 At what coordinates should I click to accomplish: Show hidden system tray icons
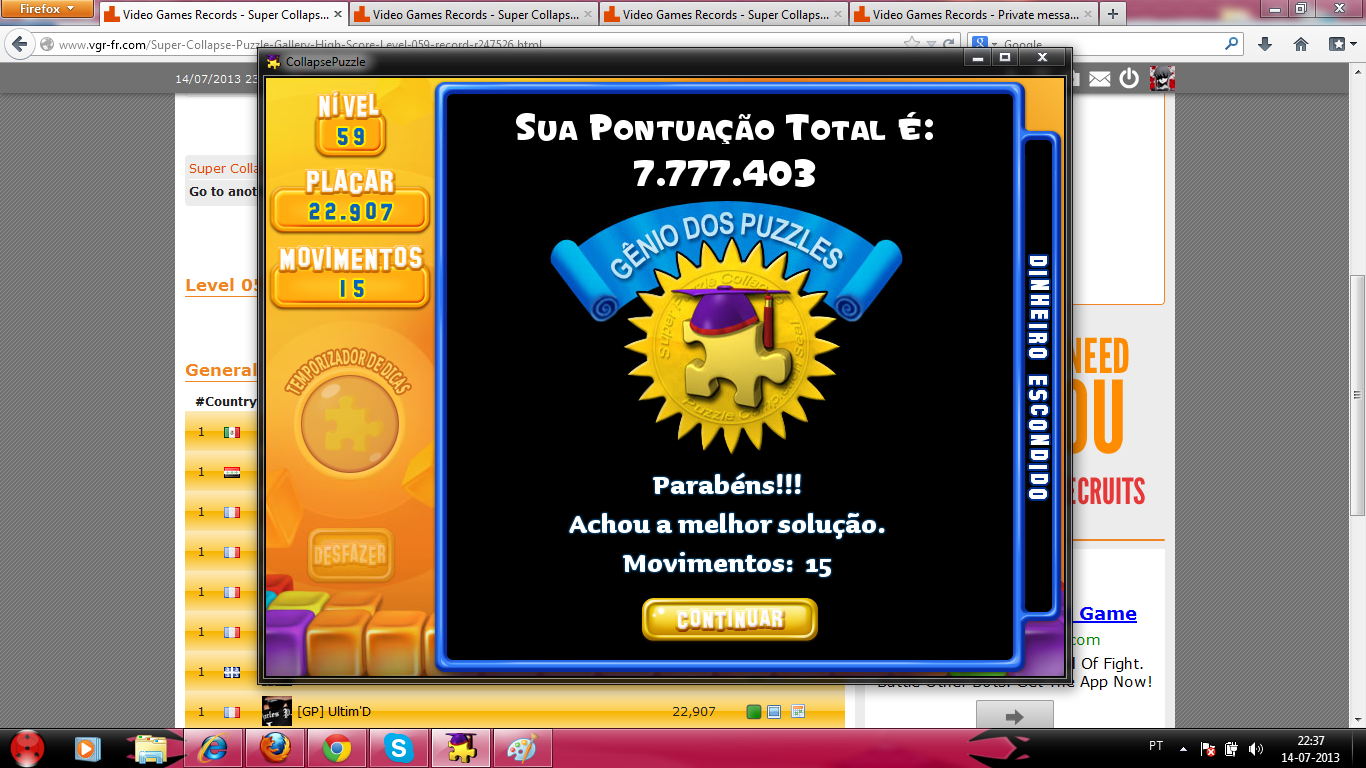tap(1183, 748)
